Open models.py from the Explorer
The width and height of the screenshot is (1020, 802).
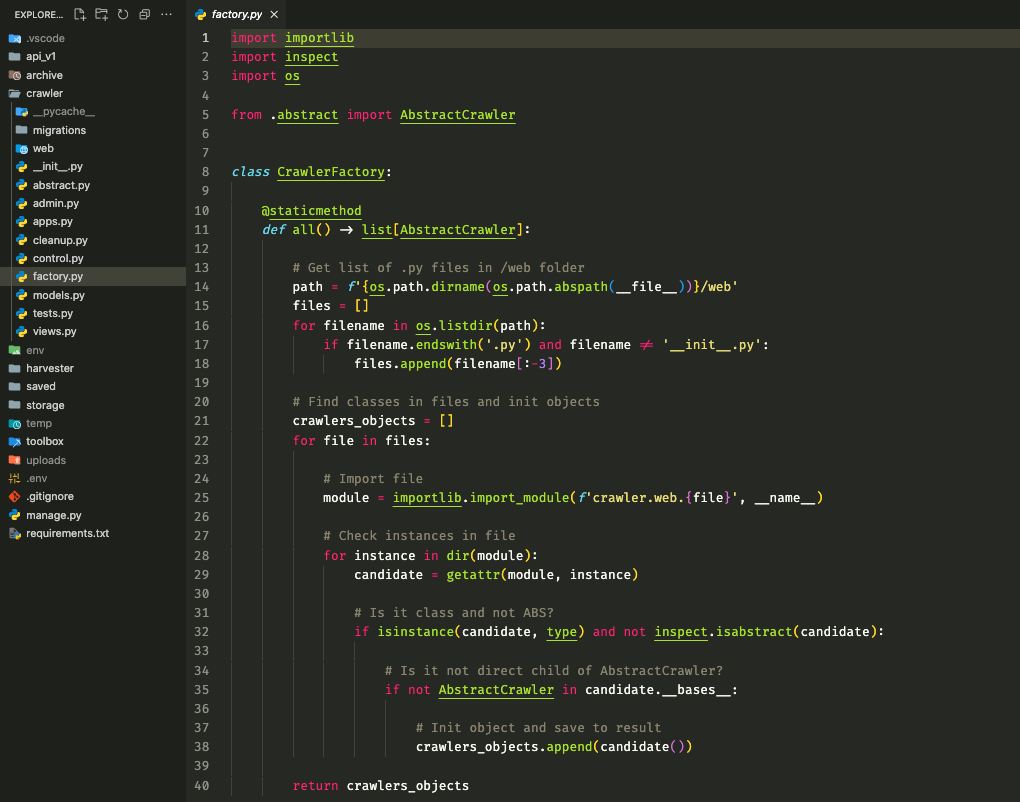pos(93,295)
